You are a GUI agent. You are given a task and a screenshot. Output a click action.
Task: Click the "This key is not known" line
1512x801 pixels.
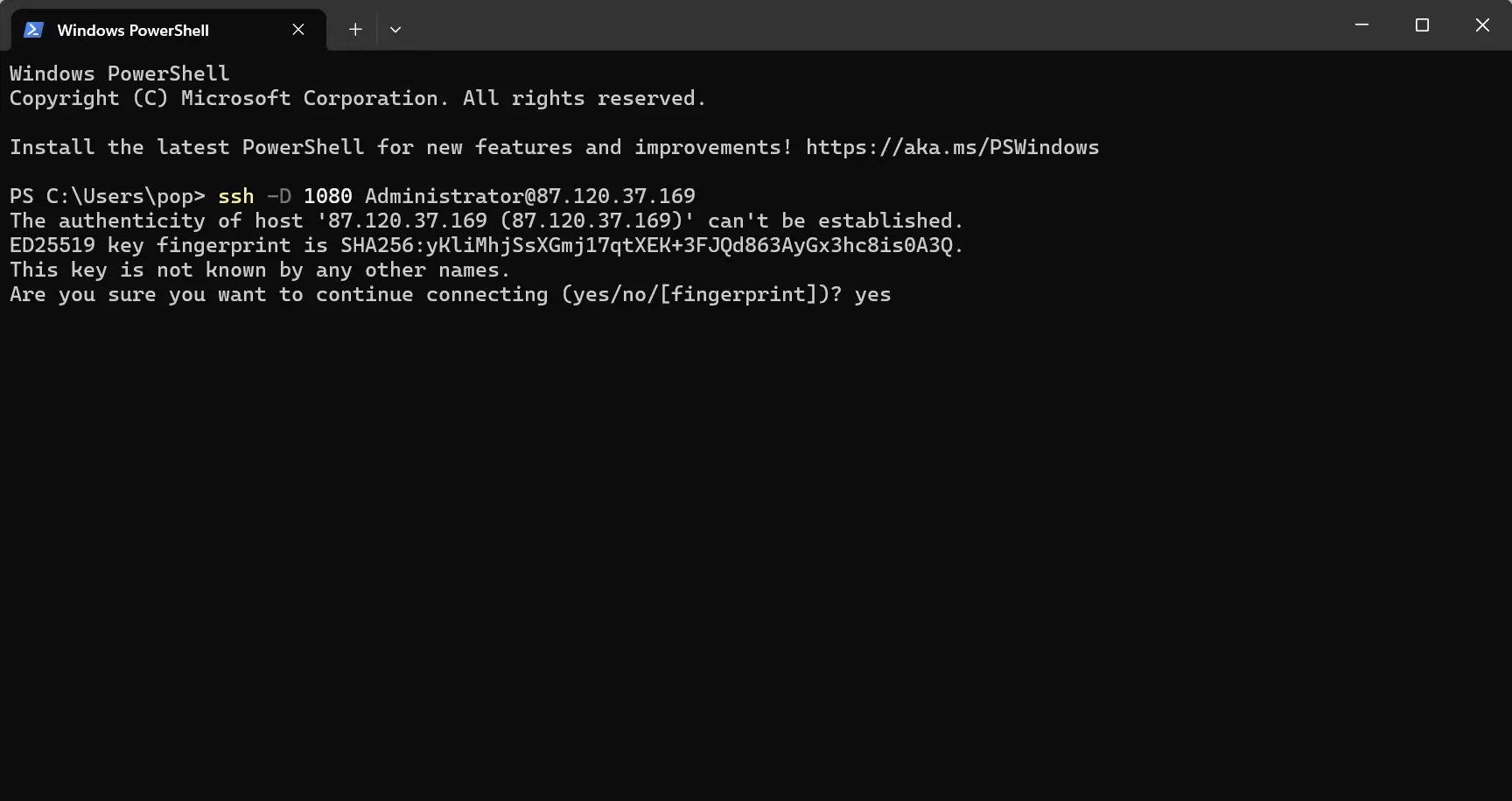(x=260, y=270)
